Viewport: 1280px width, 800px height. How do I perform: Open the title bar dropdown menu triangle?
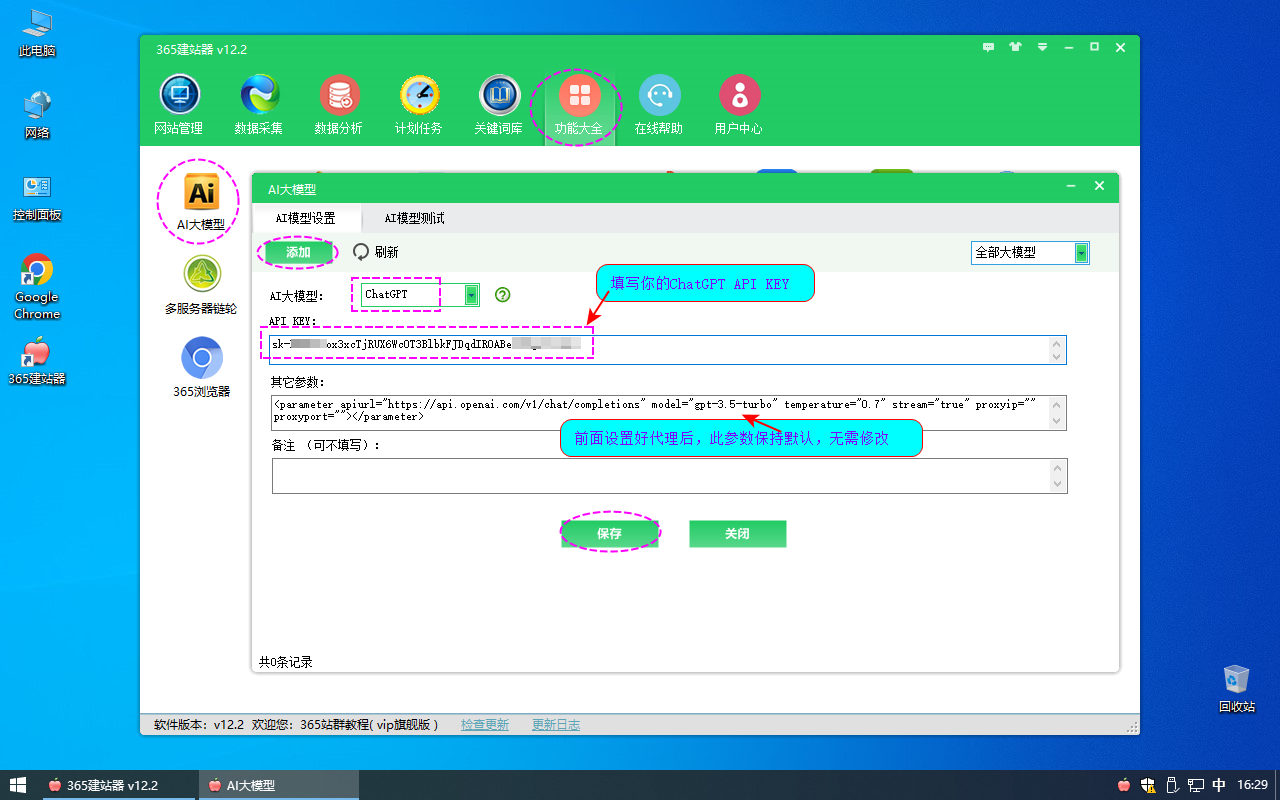(x=1043, y=47)
